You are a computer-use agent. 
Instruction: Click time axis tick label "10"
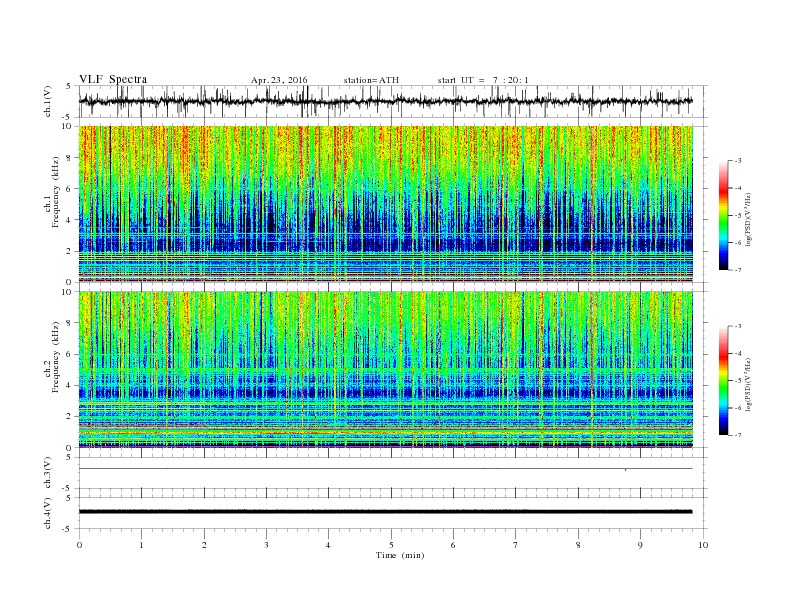coord(703,545)
